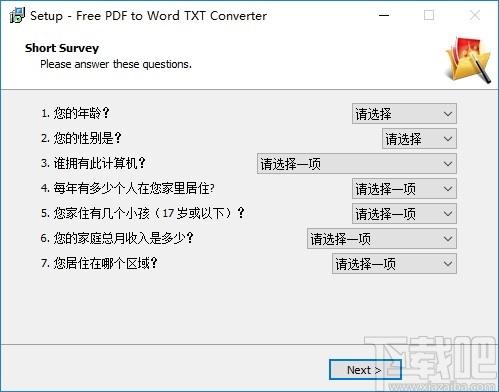Expand the computer owner dropdown for question 3
This screenshot has height=392, width=499.
(356, 164)
